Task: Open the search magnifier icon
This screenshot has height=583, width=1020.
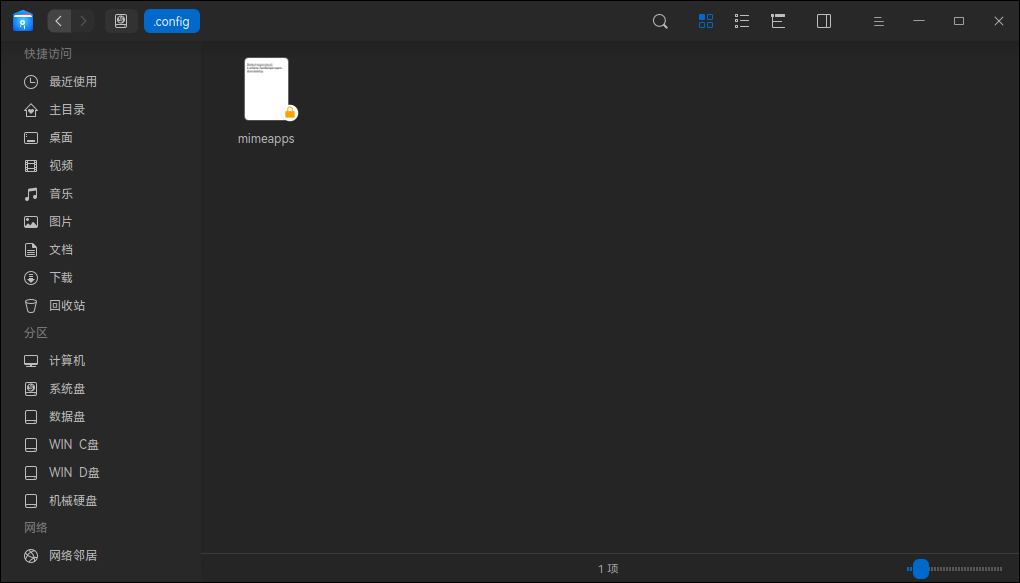Action: (x=660, y=21)
